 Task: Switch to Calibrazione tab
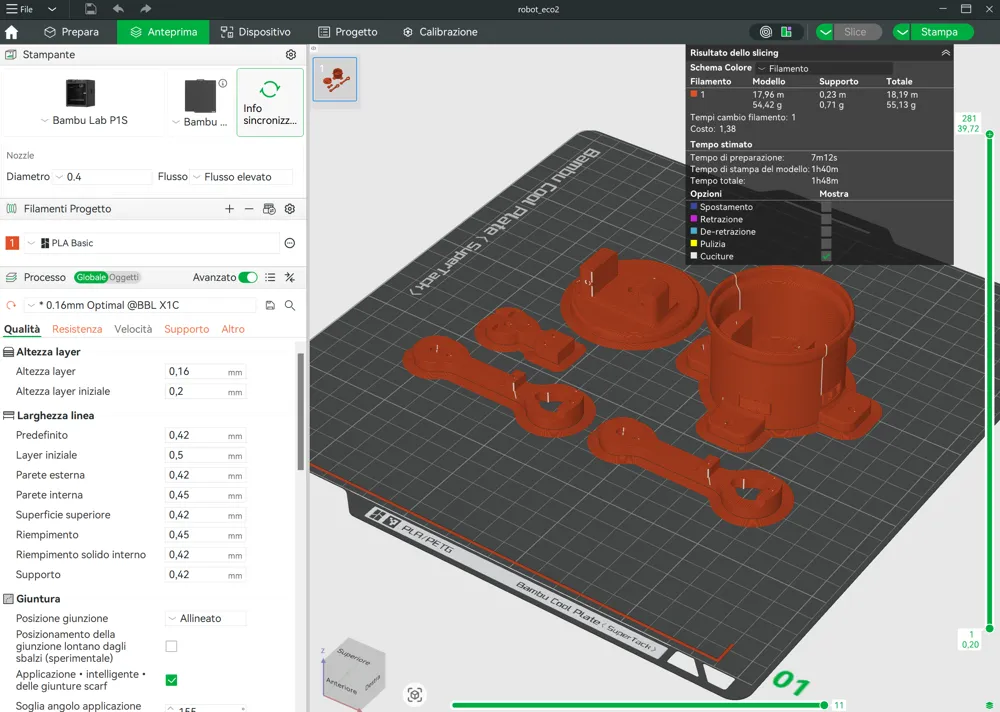tap(440, 32)
